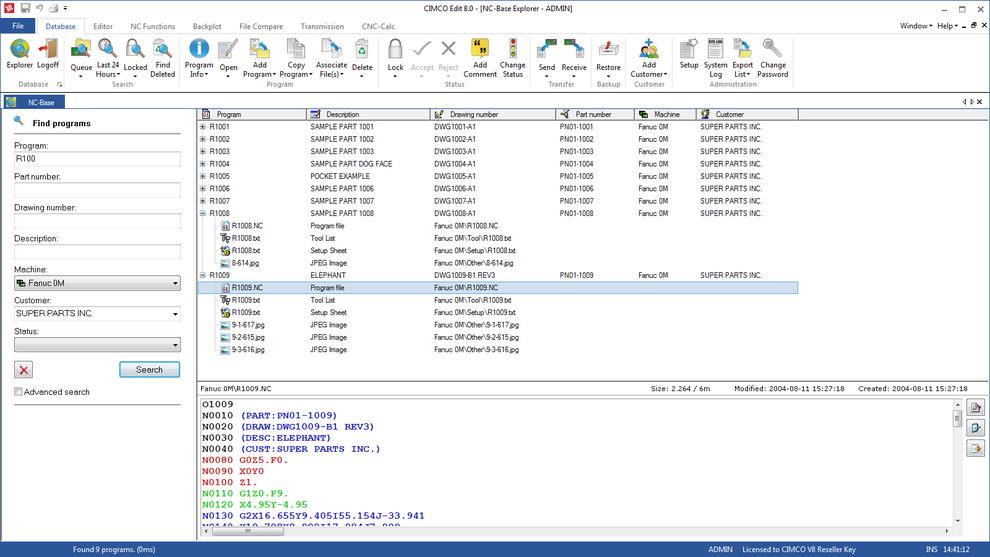
Task: Switch to the Editor ribbon tab
Action: coord(103,27)
